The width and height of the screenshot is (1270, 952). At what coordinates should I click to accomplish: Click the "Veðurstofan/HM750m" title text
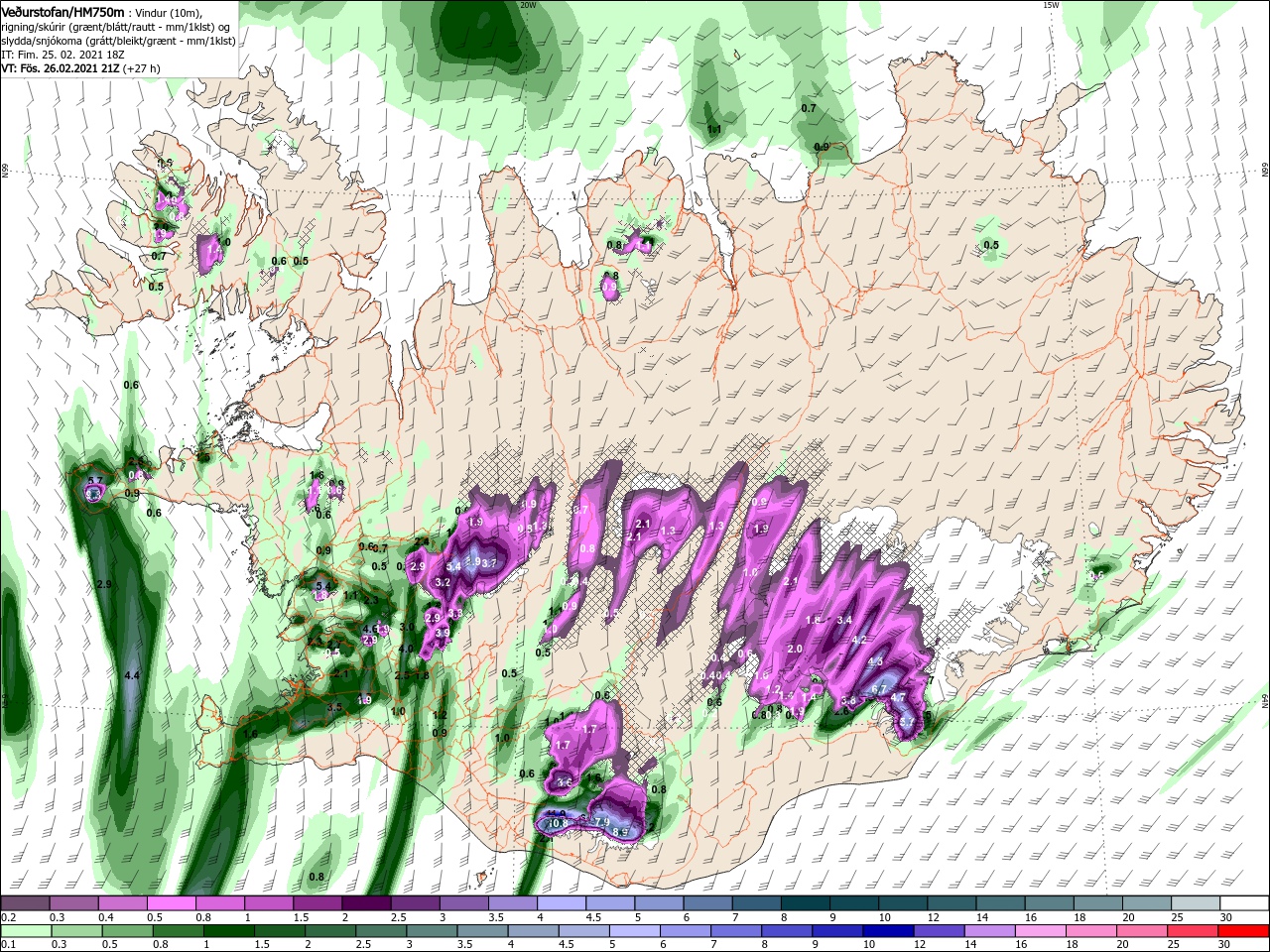pyautogui.click(x=63, y=12)
